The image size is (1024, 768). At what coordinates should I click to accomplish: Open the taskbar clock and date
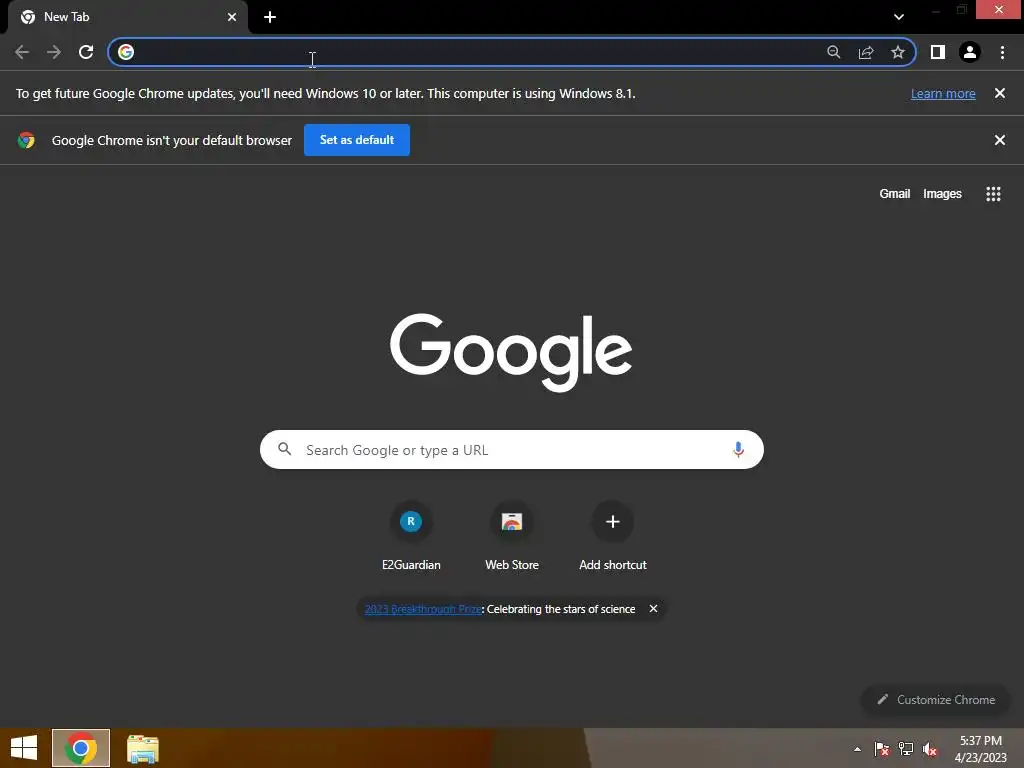(980, 749)
